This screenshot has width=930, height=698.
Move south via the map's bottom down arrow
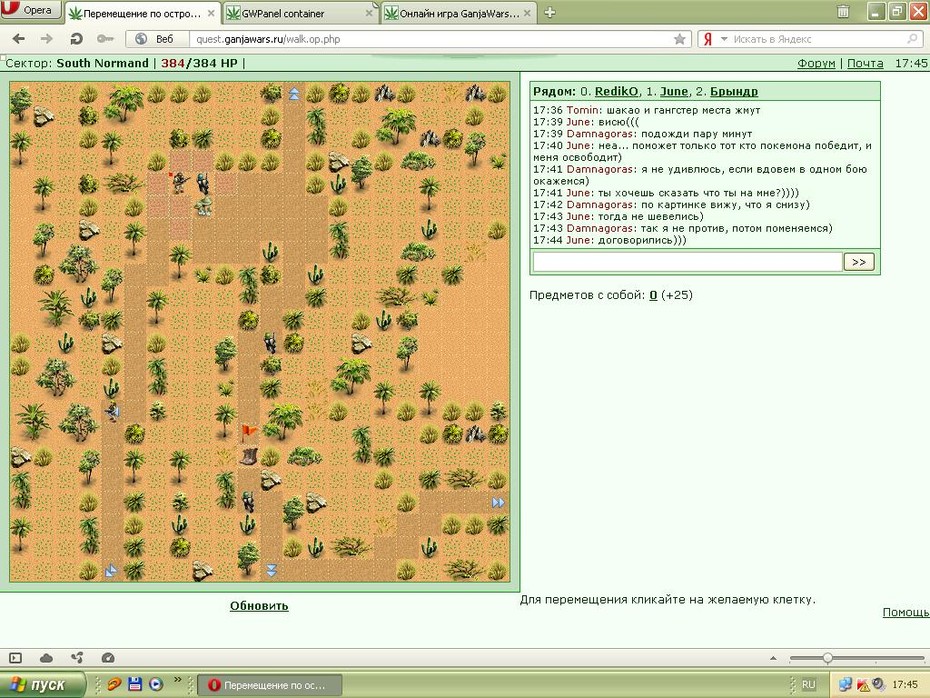[272, 570]
